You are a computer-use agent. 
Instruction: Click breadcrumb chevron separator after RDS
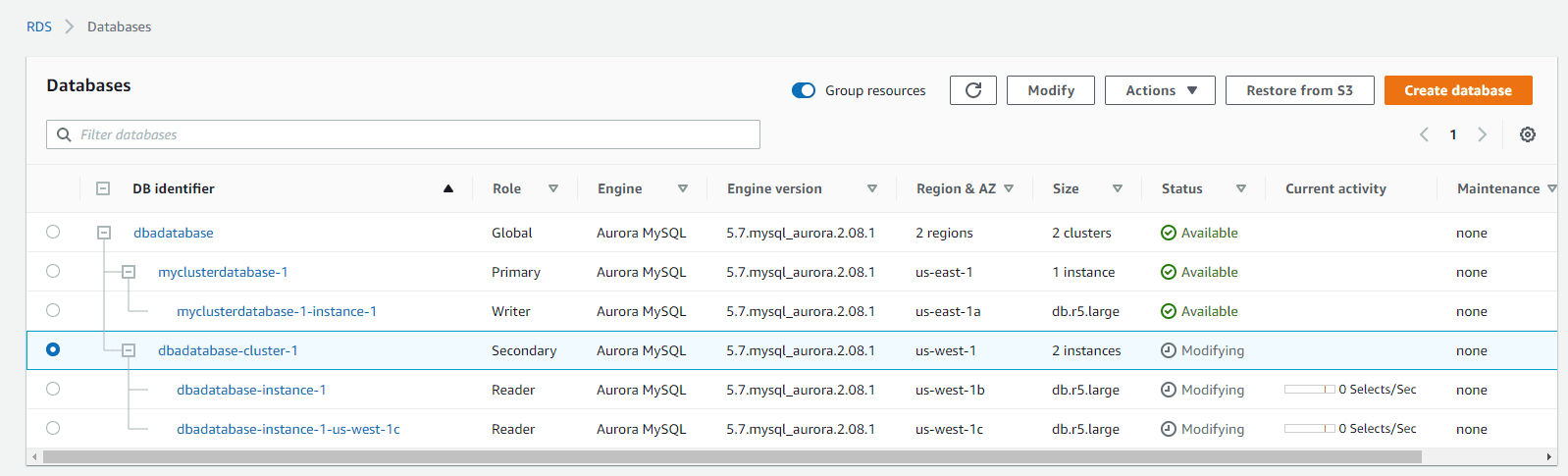click(70, 26)
